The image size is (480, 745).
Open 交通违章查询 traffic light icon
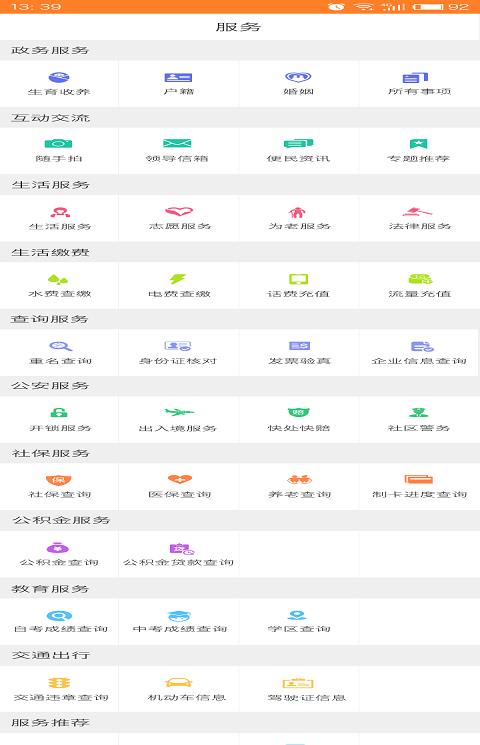59,683
